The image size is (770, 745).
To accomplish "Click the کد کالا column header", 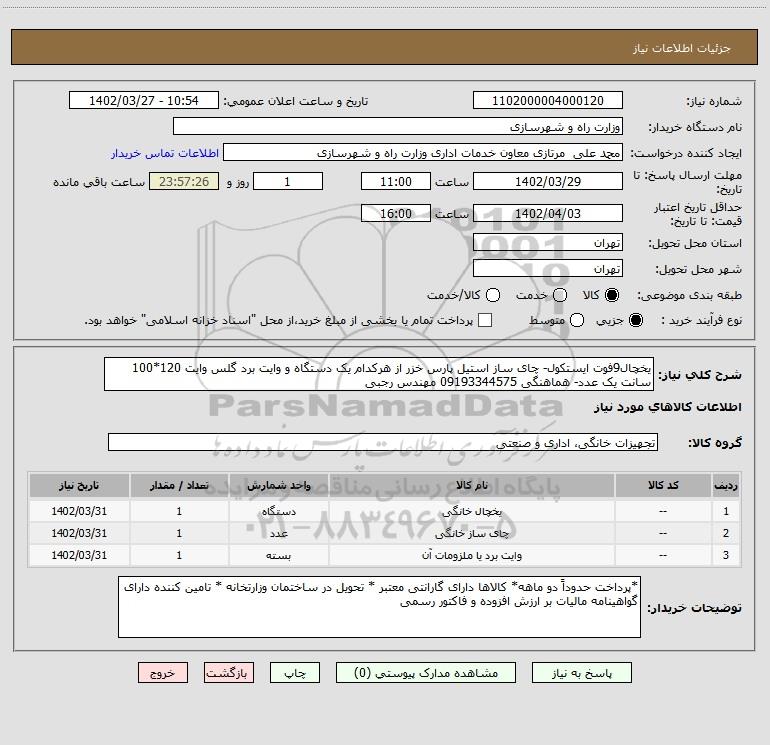I will tap(663, 485).
